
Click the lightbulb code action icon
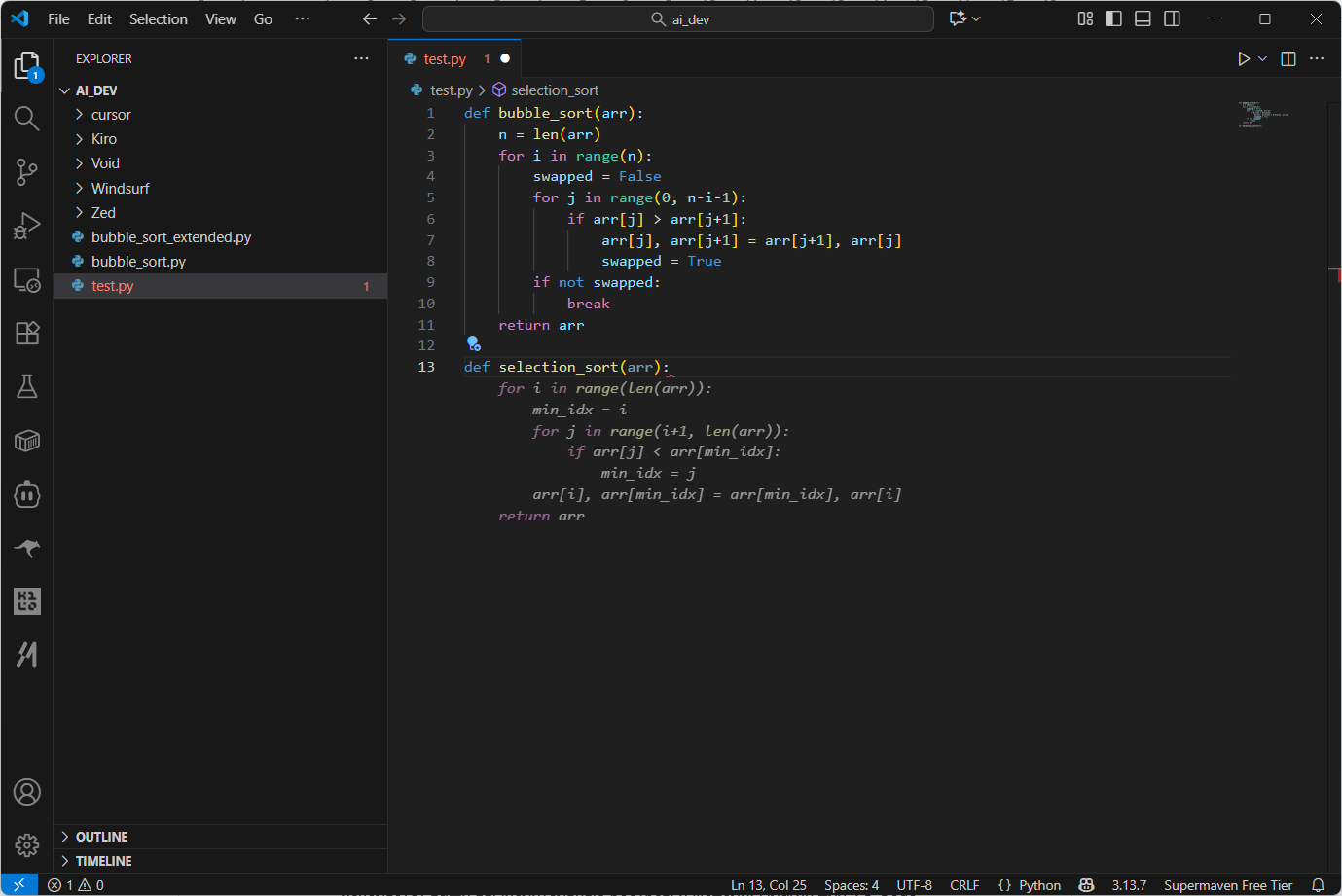point(473,343)
